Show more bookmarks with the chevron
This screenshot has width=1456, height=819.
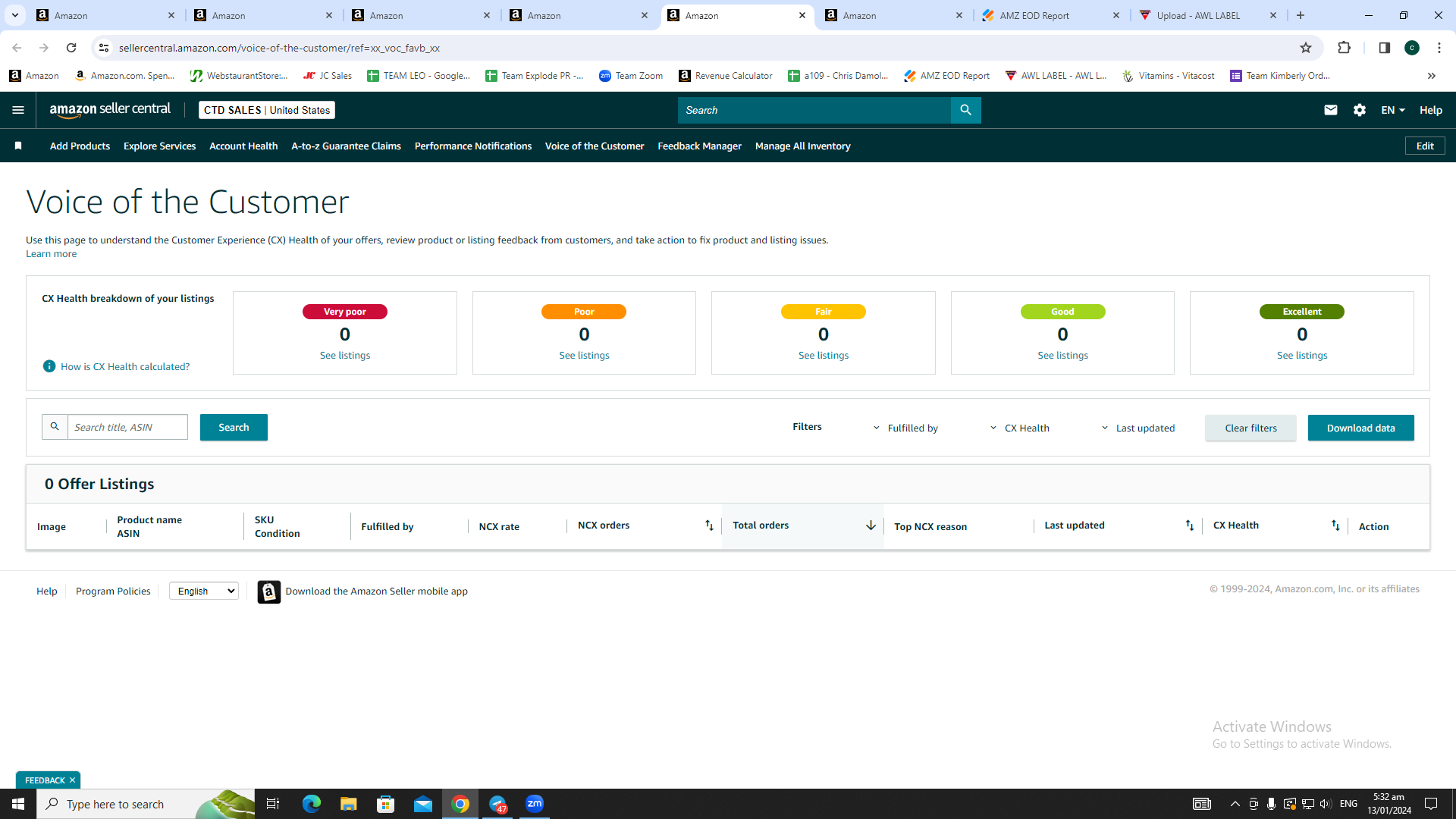click(x=1431, y=76)
